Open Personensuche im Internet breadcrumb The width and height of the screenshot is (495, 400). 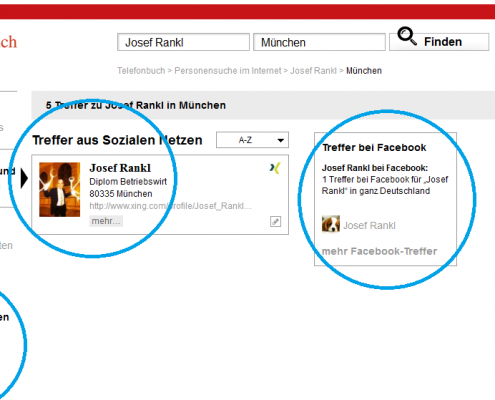(x=228, y=71)
